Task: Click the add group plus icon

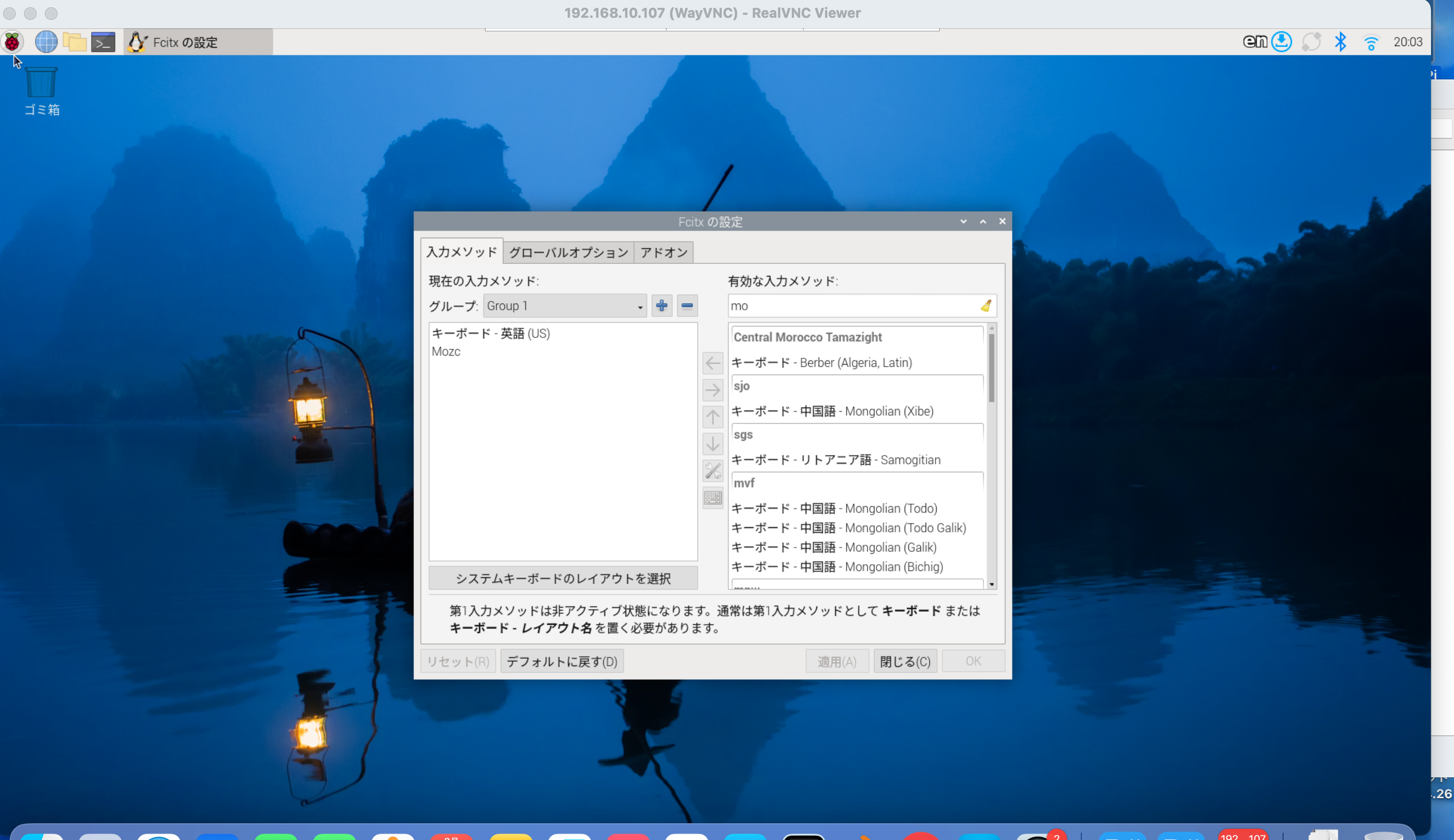Action: click(x=661, y=306)
